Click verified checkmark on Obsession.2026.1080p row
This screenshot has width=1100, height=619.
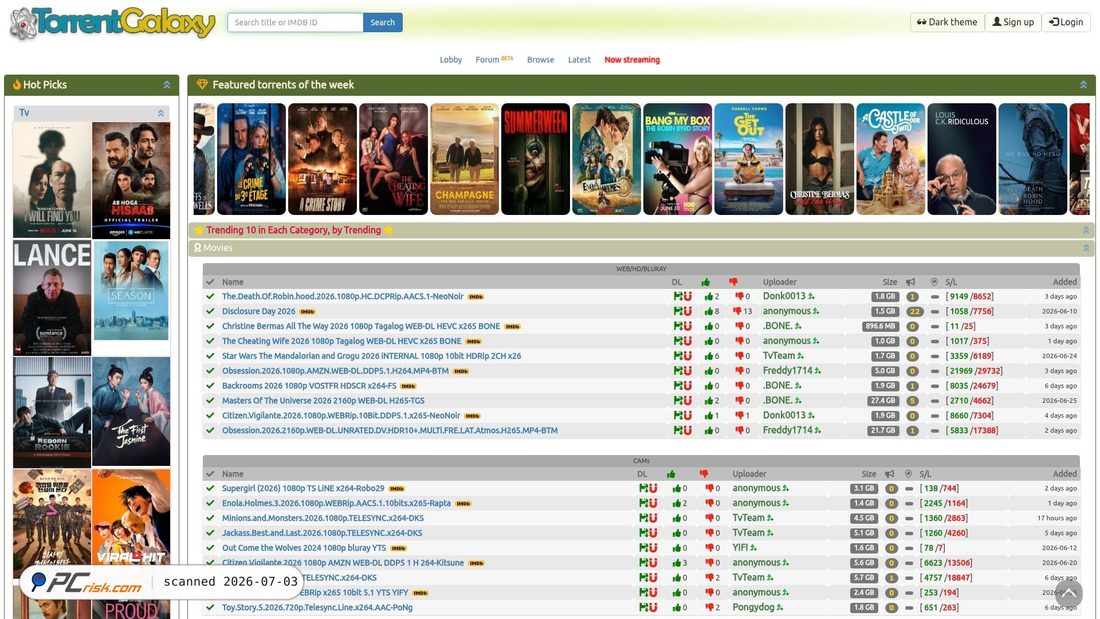pyautogui.click(x=210, y=371)
